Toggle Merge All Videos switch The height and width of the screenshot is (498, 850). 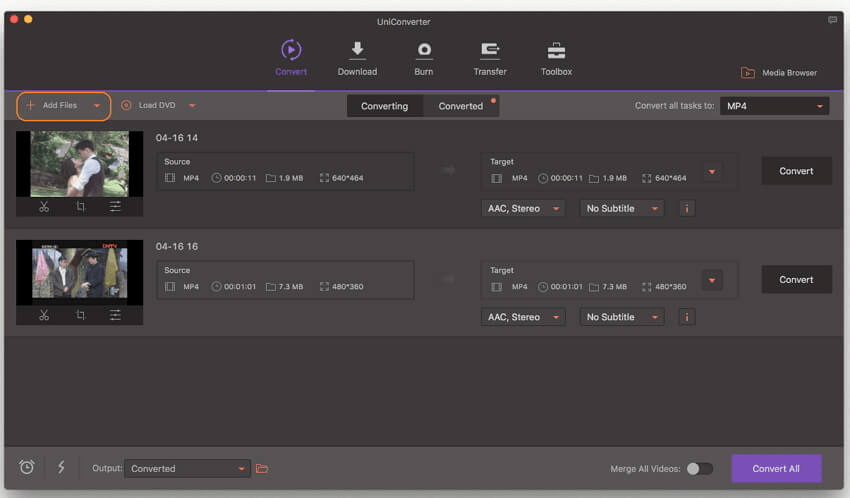pos(700,468)
